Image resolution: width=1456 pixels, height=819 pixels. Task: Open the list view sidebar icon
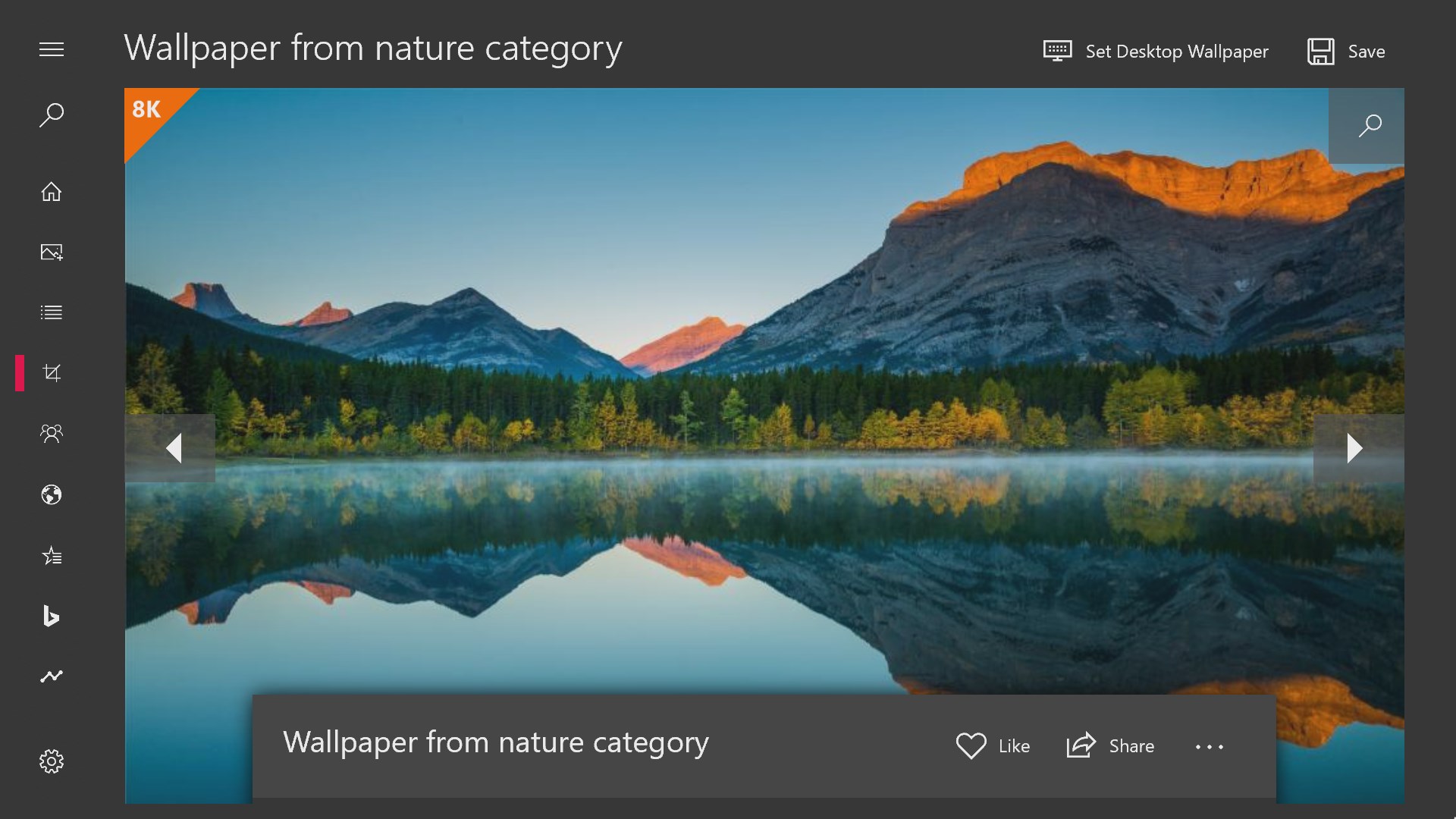click(x=52, y=312)
